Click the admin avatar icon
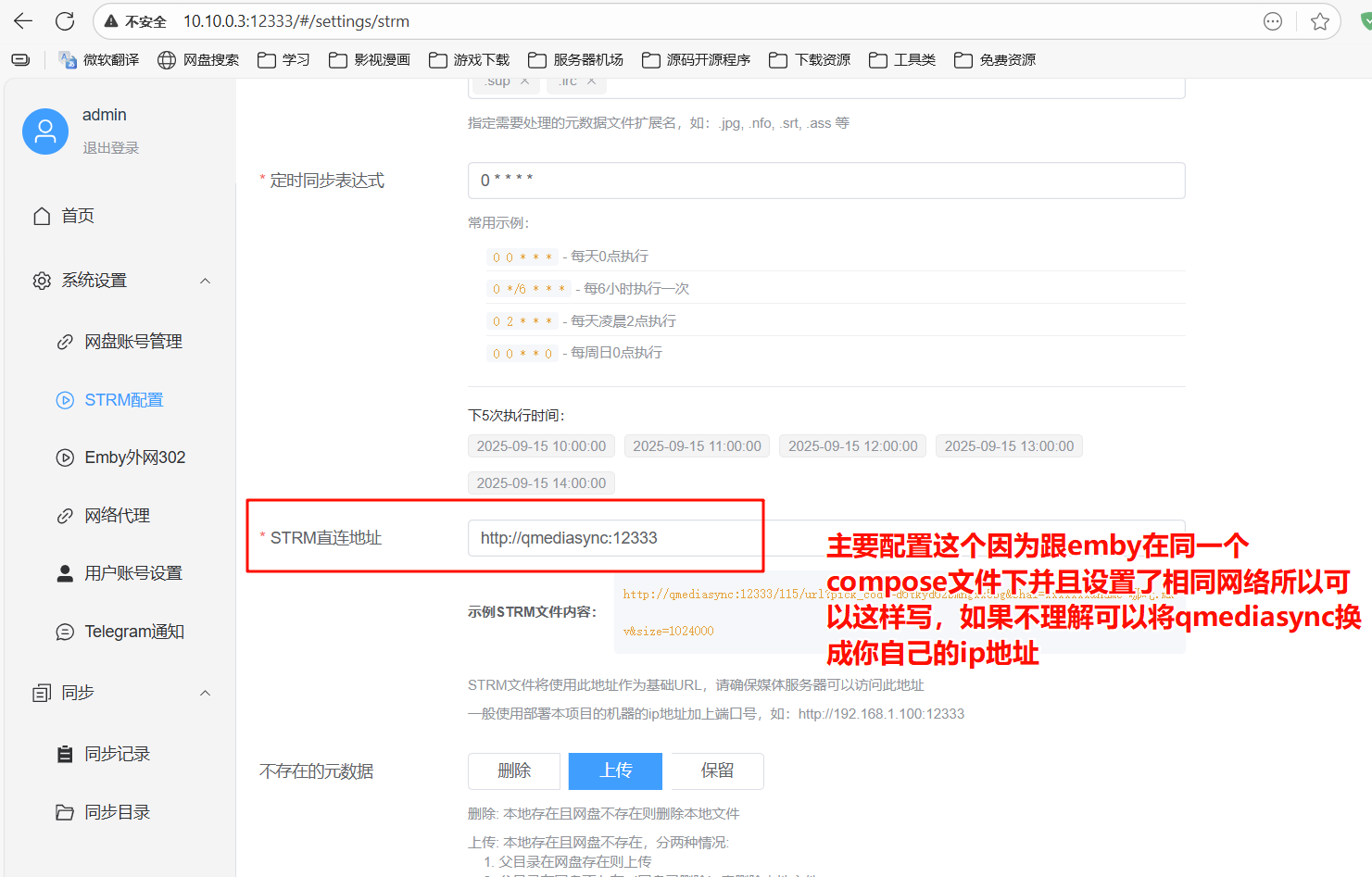Screen dimensions: 1372x877 [44, 131]
